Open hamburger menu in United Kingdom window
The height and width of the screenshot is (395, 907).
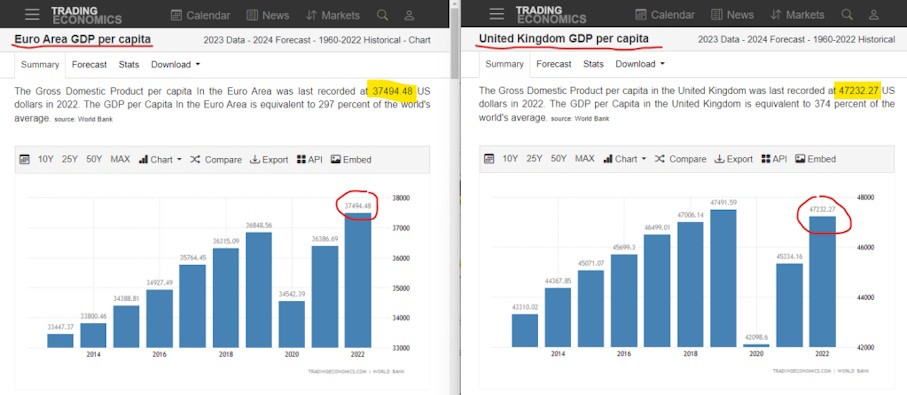tap(496, 14)
